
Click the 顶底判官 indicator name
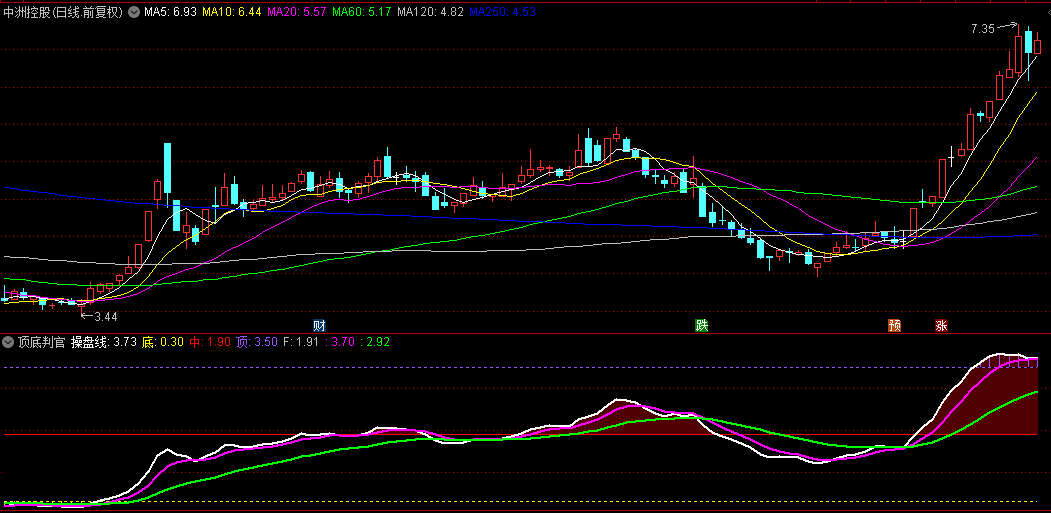41,342
